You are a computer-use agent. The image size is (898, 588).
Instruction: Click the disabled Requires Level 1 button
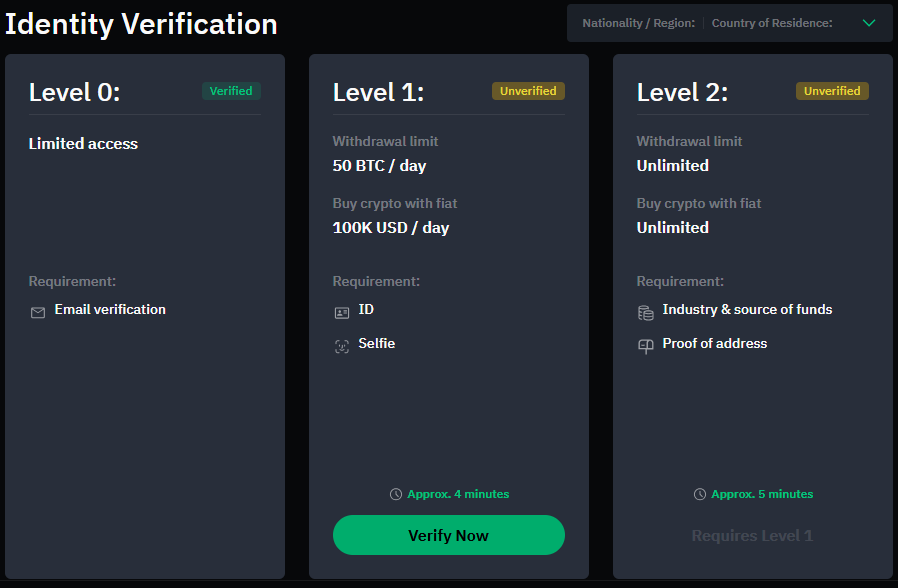752,536
